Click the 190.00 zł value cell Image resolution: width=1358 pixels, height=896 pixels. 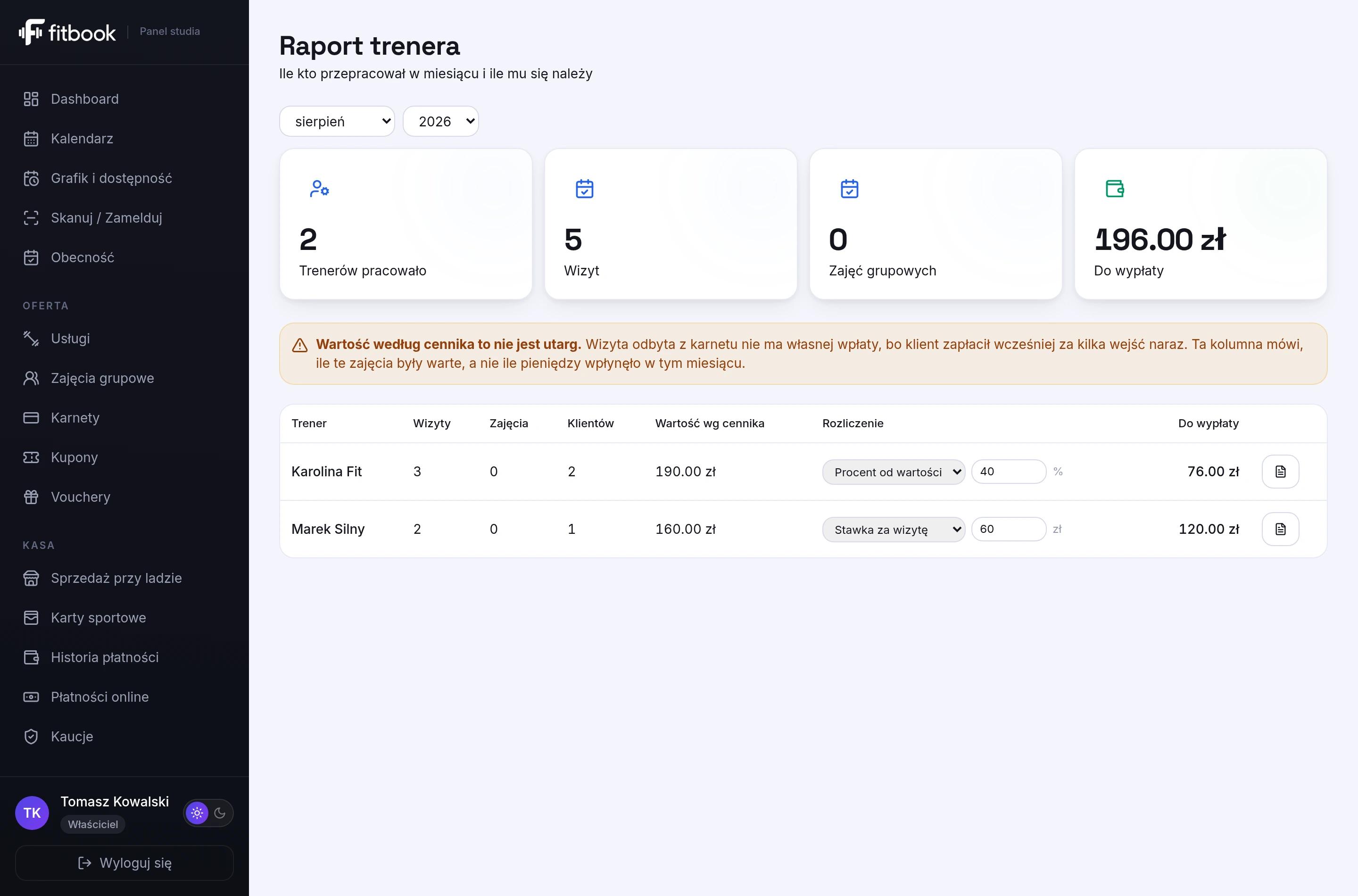click(x=686, y=472)
